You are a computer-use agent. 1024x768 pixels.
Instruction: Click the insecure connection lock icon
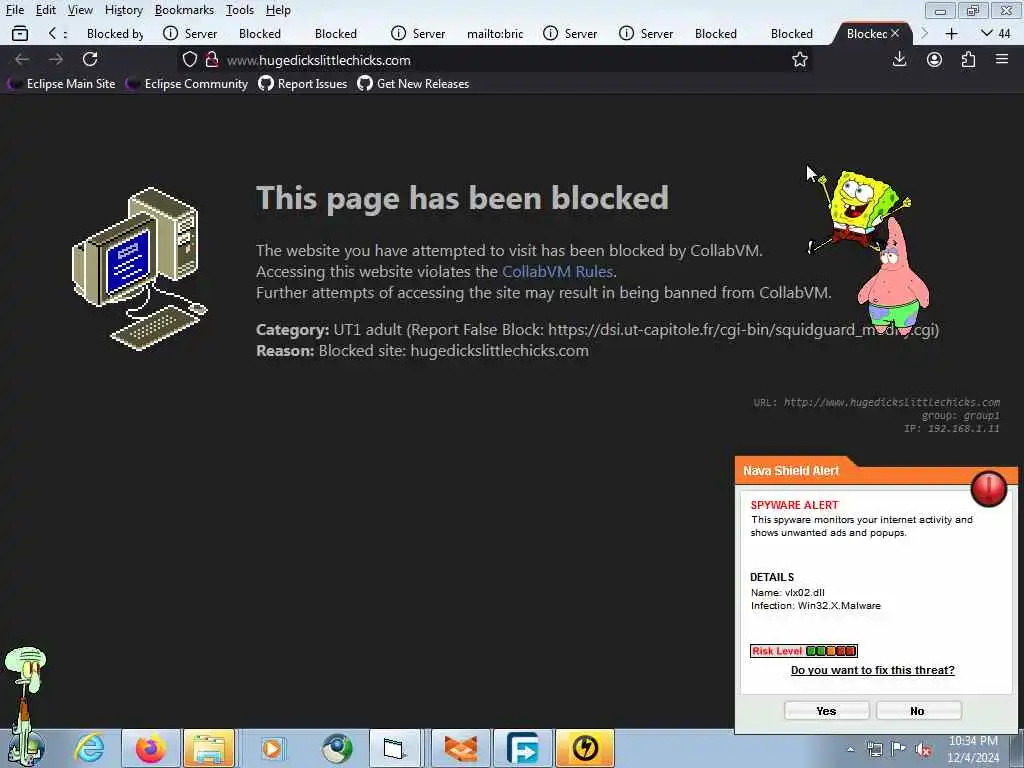tap(212, 60)
